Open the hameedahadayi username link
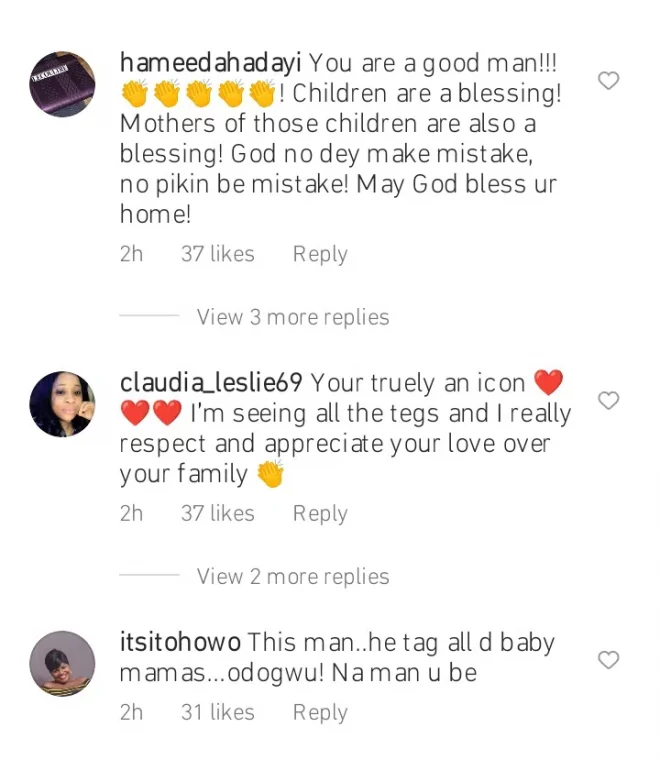This screenshot has height=760, width=660. [x=211, y=63]
